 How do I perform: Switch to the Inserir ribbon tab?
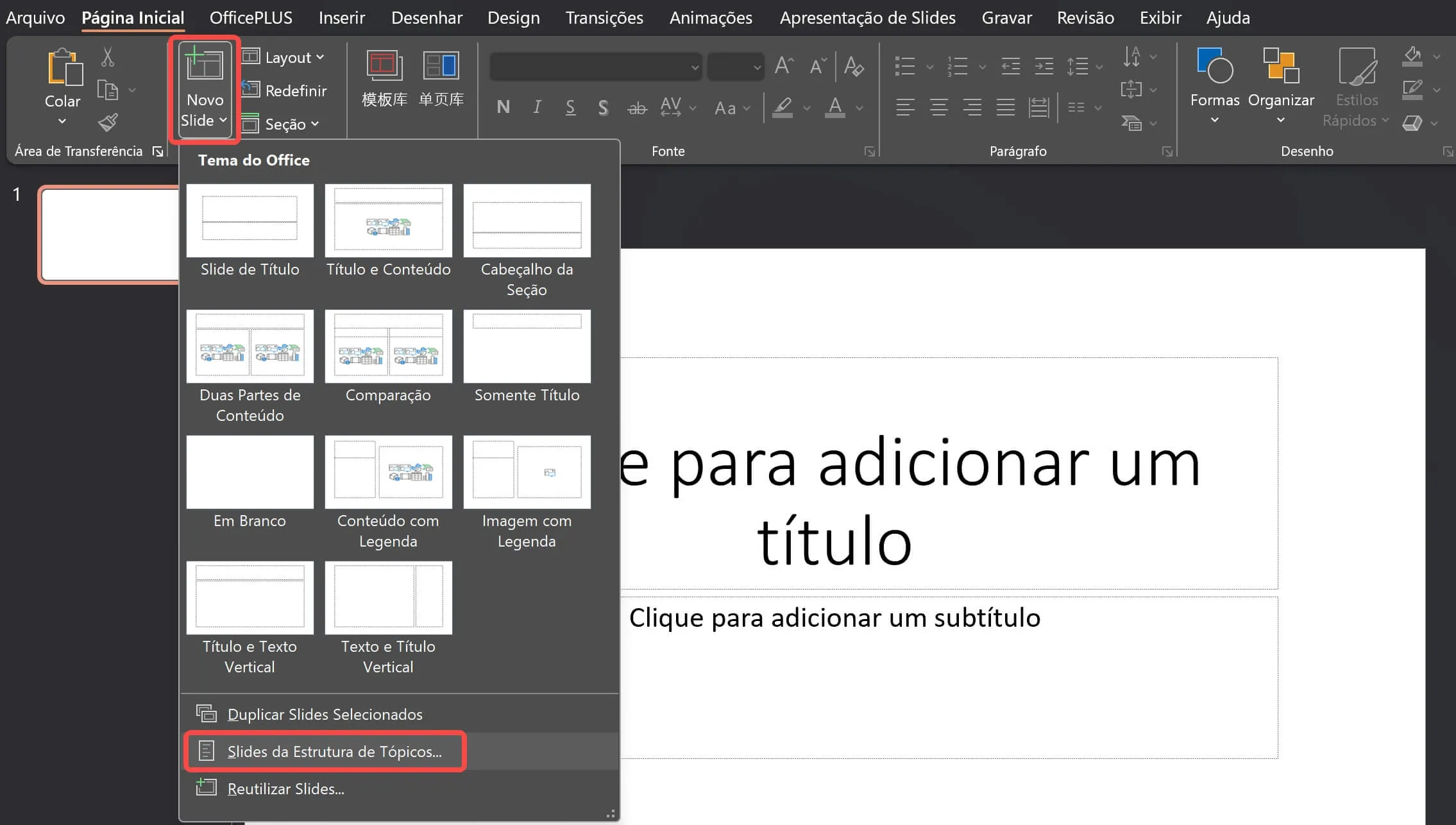[341, 17]
